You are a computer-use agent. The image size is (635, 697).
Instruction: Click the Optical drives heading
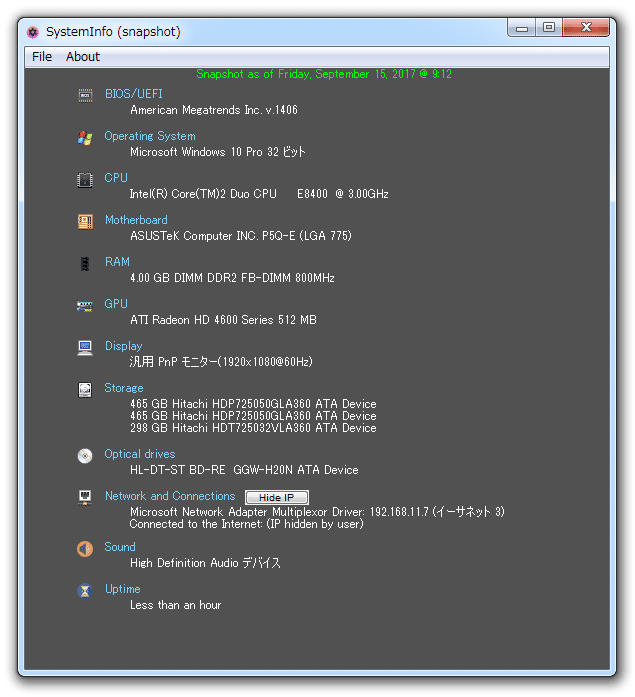pos(140,454)
